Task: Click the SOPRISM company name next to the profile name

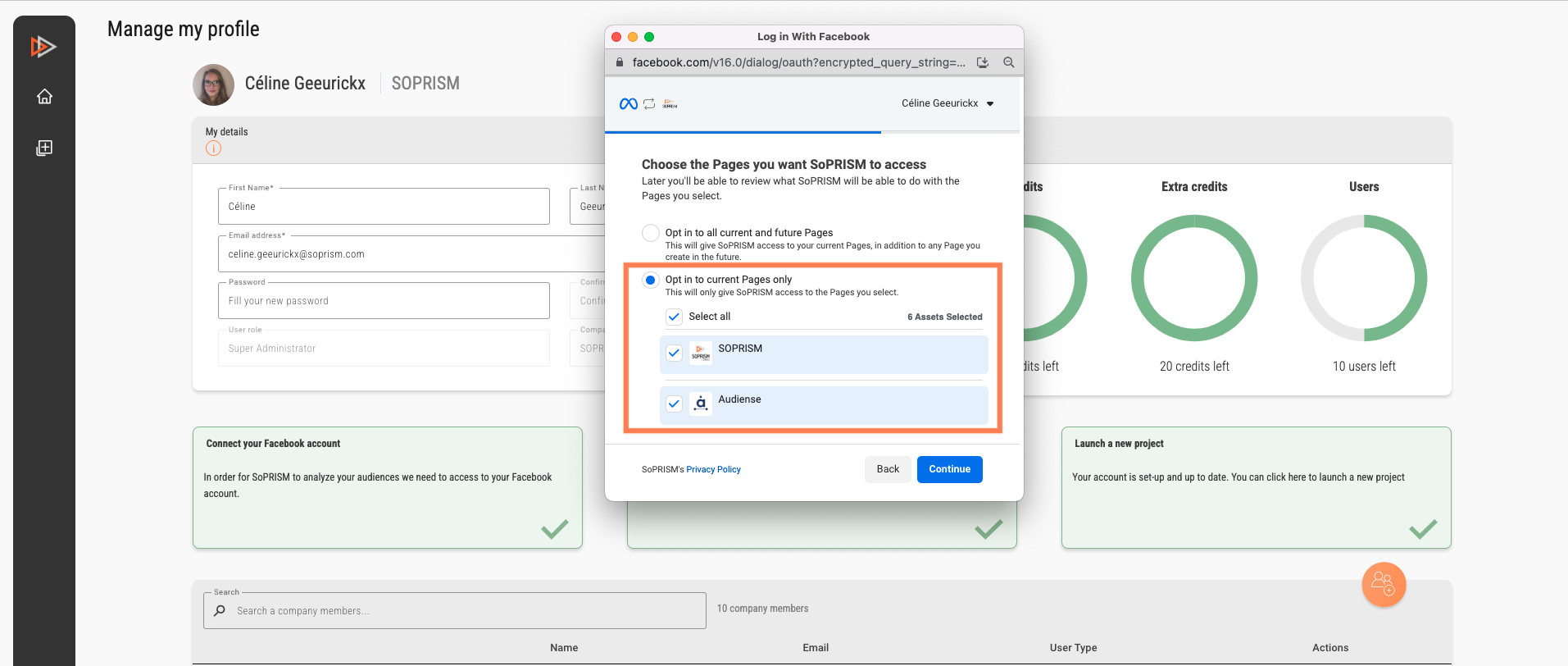Action: pyautogui.click(x=425, y=84)
